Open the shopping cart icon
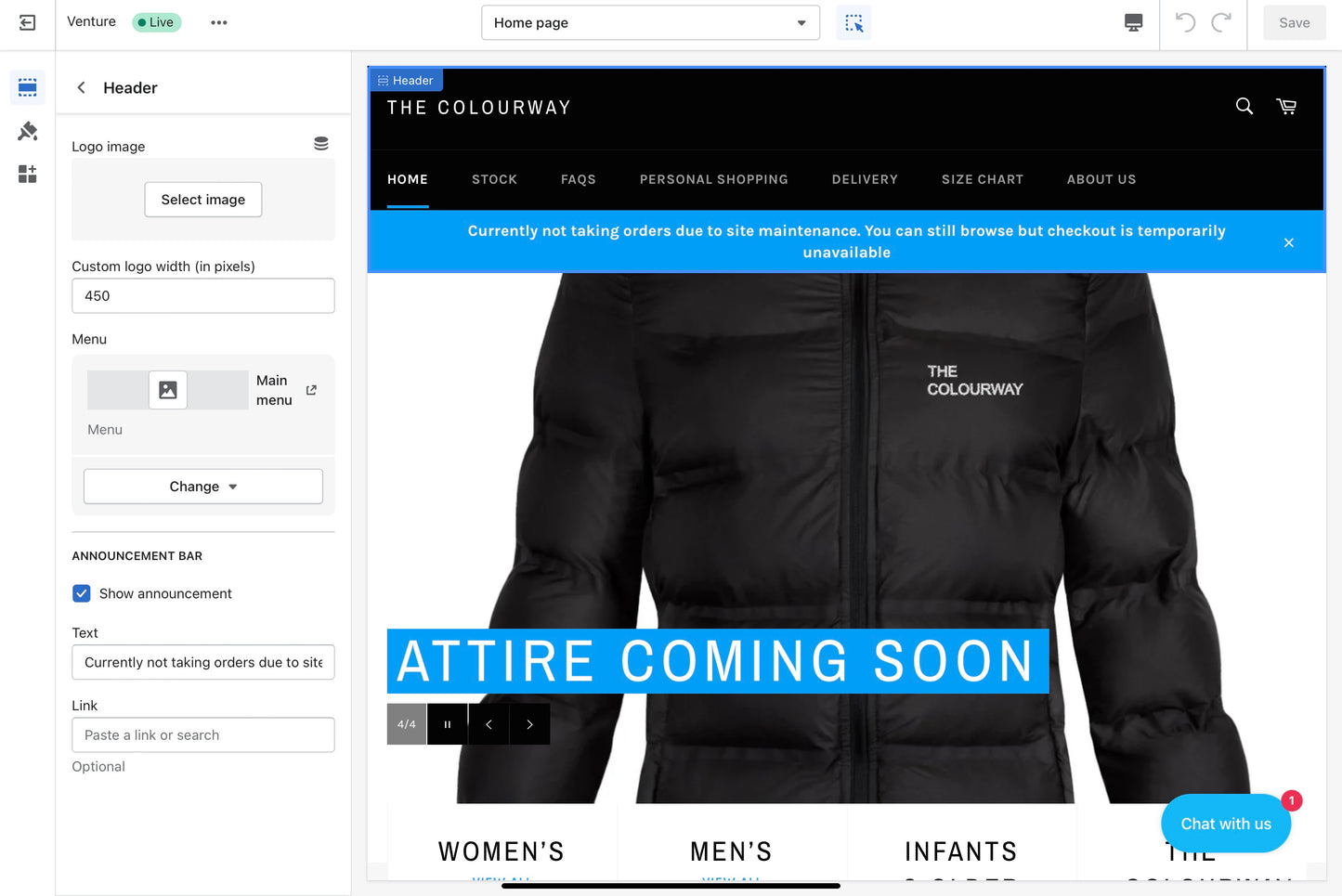1342x896 pixels. 1286,107
